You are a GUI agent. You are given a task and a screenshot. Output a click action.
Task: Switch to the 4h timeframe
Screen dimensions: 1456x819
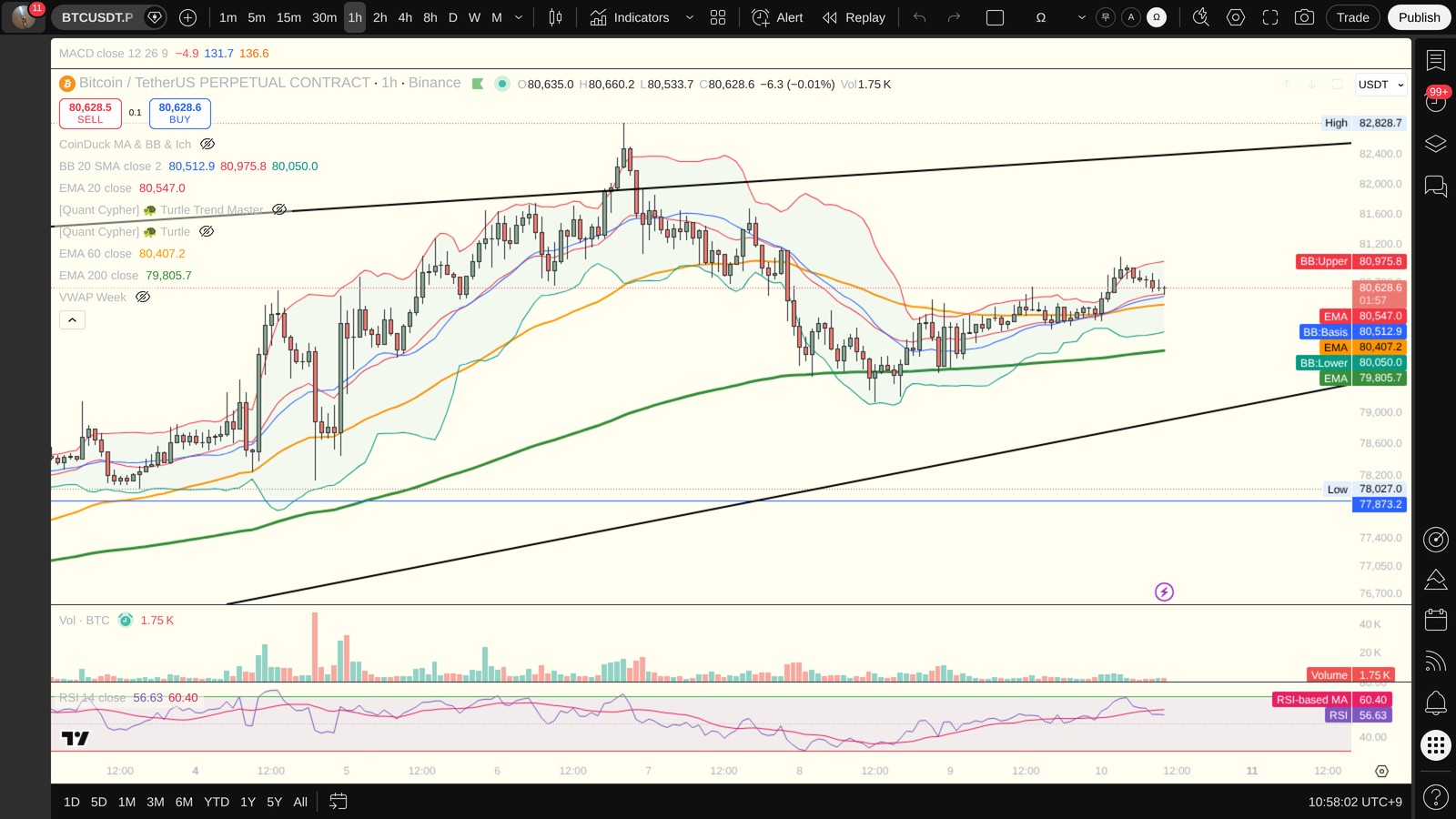[x=405, y=17]
